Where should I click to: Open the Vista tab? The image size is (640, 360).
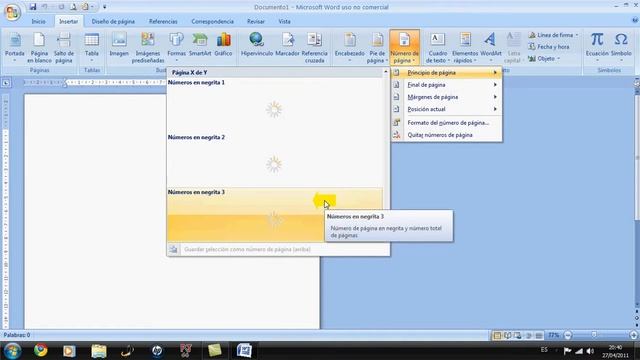(284, 21)
